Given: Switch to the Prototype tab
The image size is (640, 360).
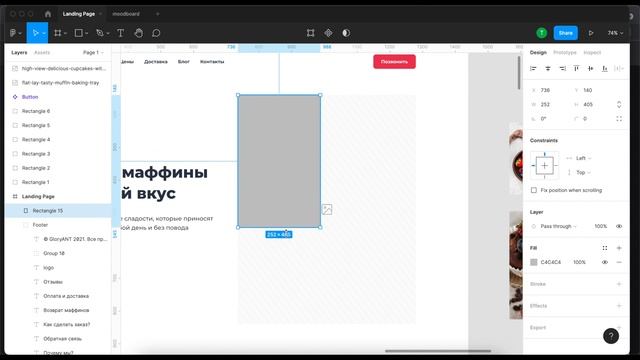Looking at the screenshot, I should point(565,53).
